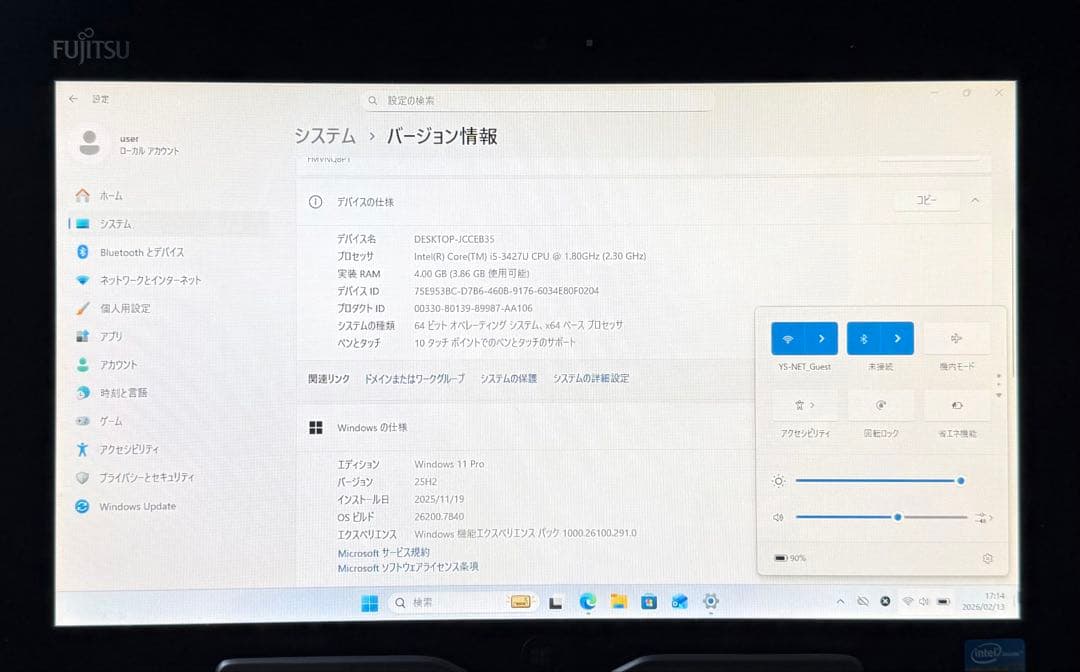Image resolution: width=1080 pixels, height=672 pixels.
Task: Open the settings gear in quick settings panel
Action: click(988, 558)
